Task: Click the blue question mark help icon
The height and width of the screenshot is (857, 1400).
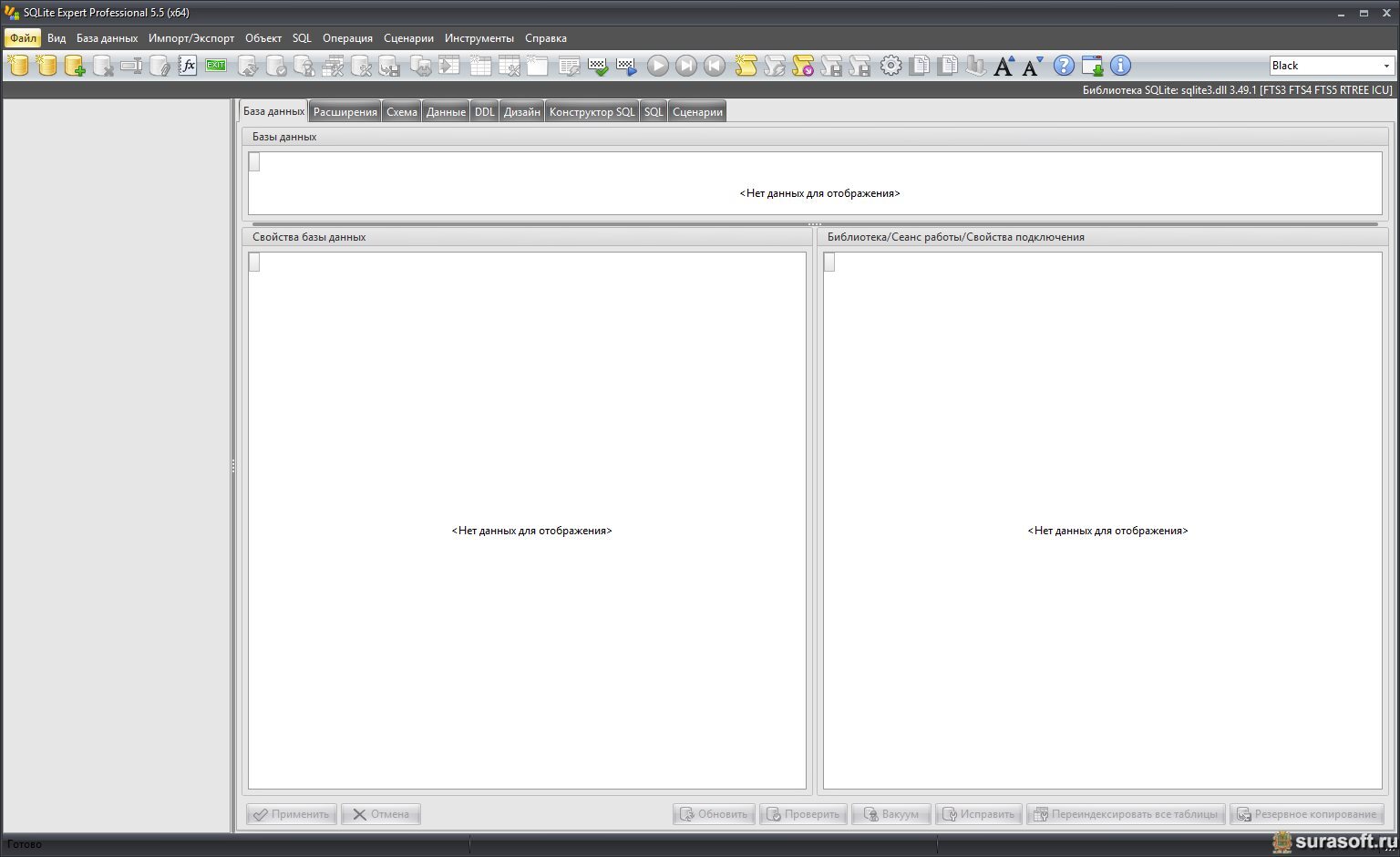Action: click(1064, 66)
